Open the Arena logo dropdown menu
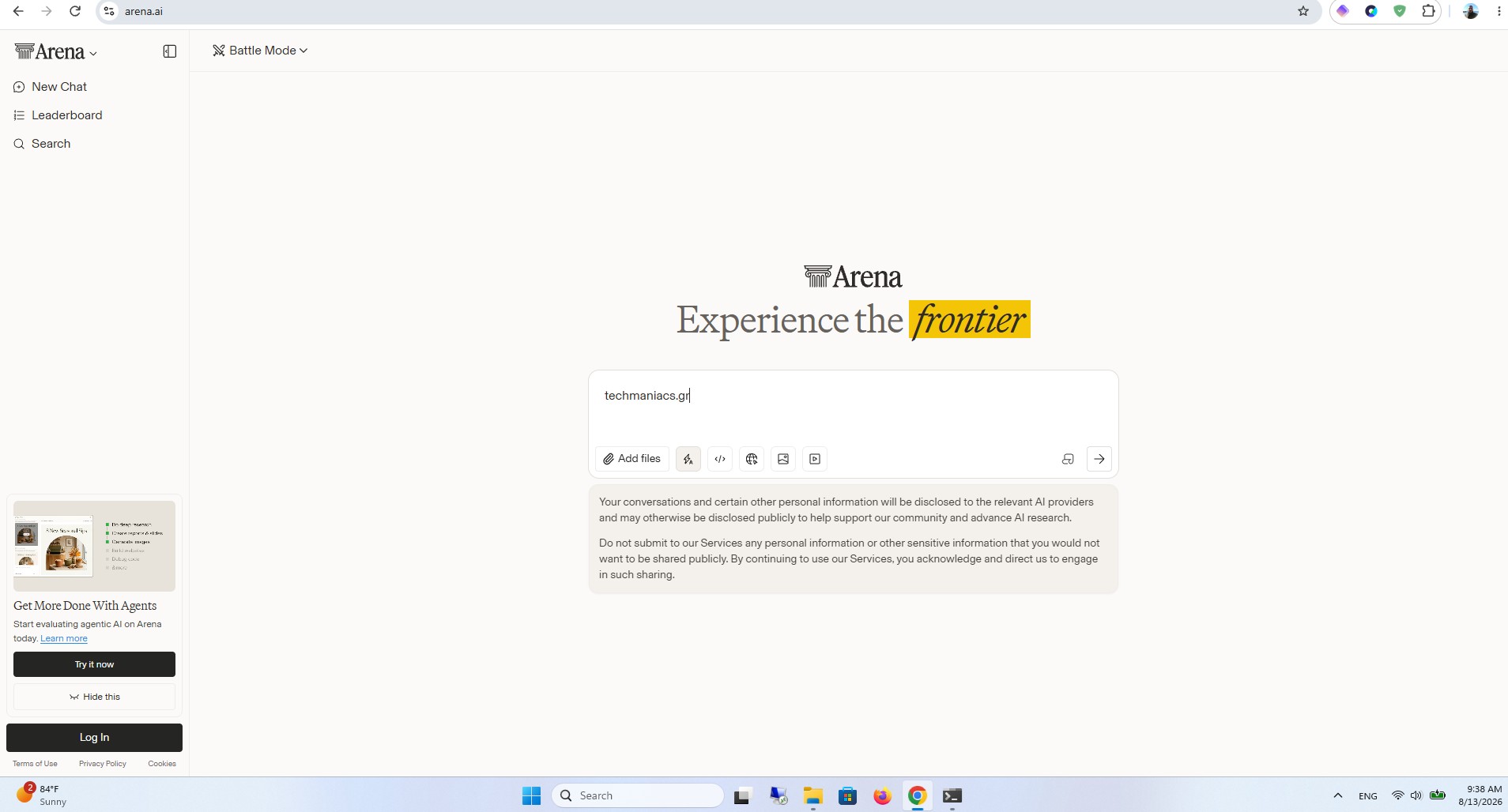The image size is (1508, 812). coord(56,51)
